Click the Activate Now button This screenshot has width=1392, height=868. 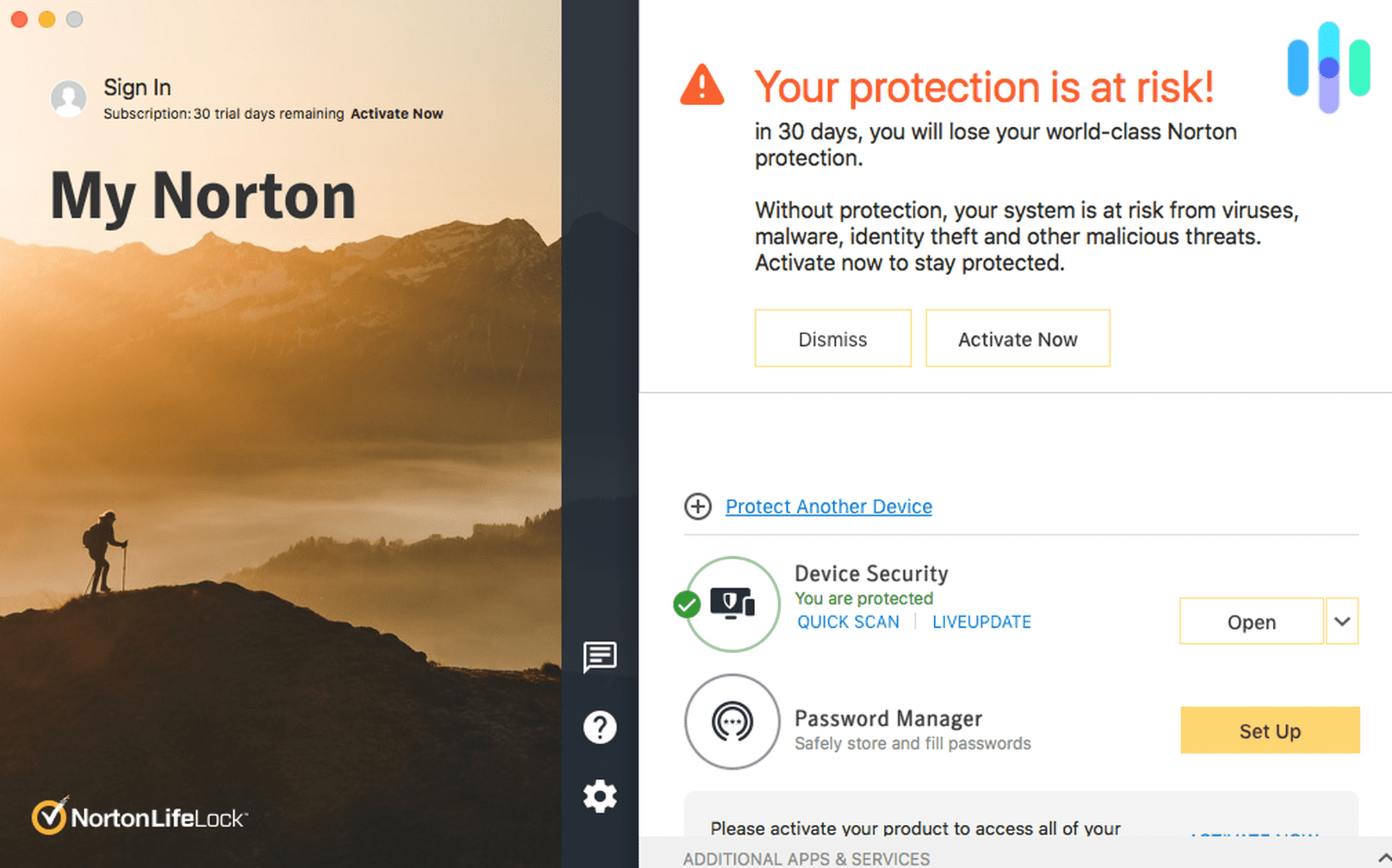1018,339
